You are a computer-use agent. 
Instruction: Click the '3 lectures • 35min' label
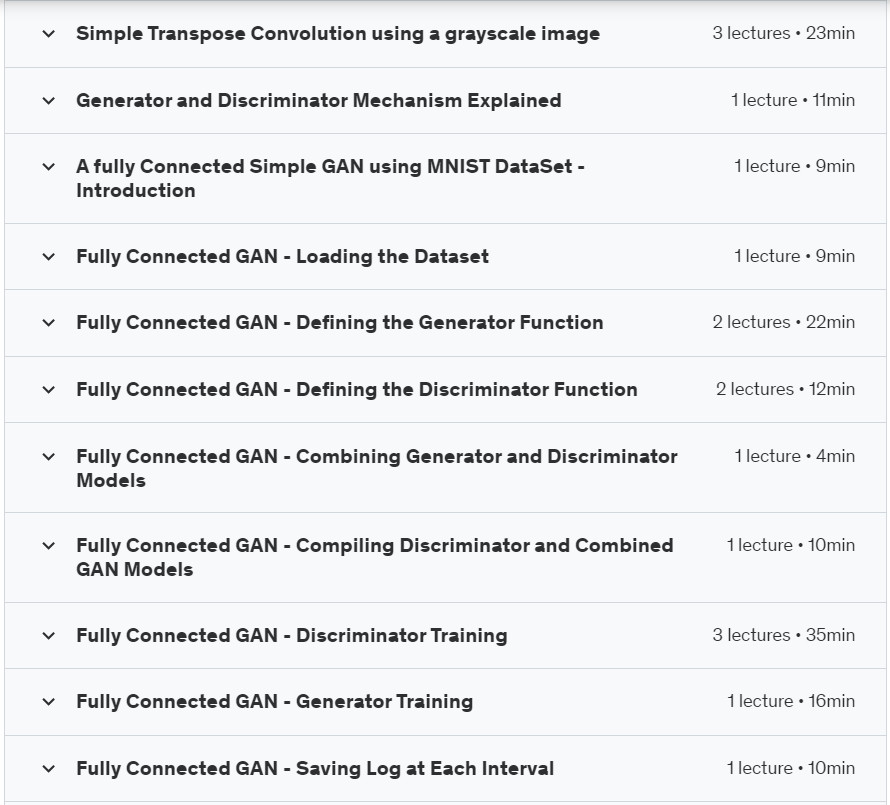[x=783, y=635]
